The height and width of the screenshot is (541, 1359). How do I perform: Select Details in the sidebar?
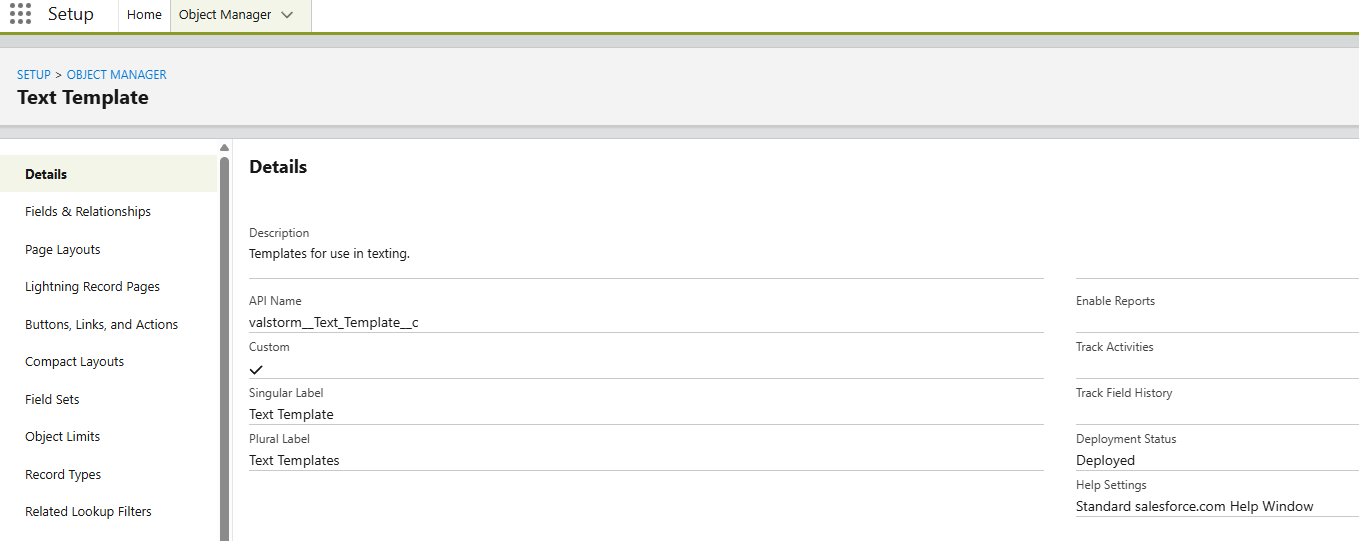46,174
